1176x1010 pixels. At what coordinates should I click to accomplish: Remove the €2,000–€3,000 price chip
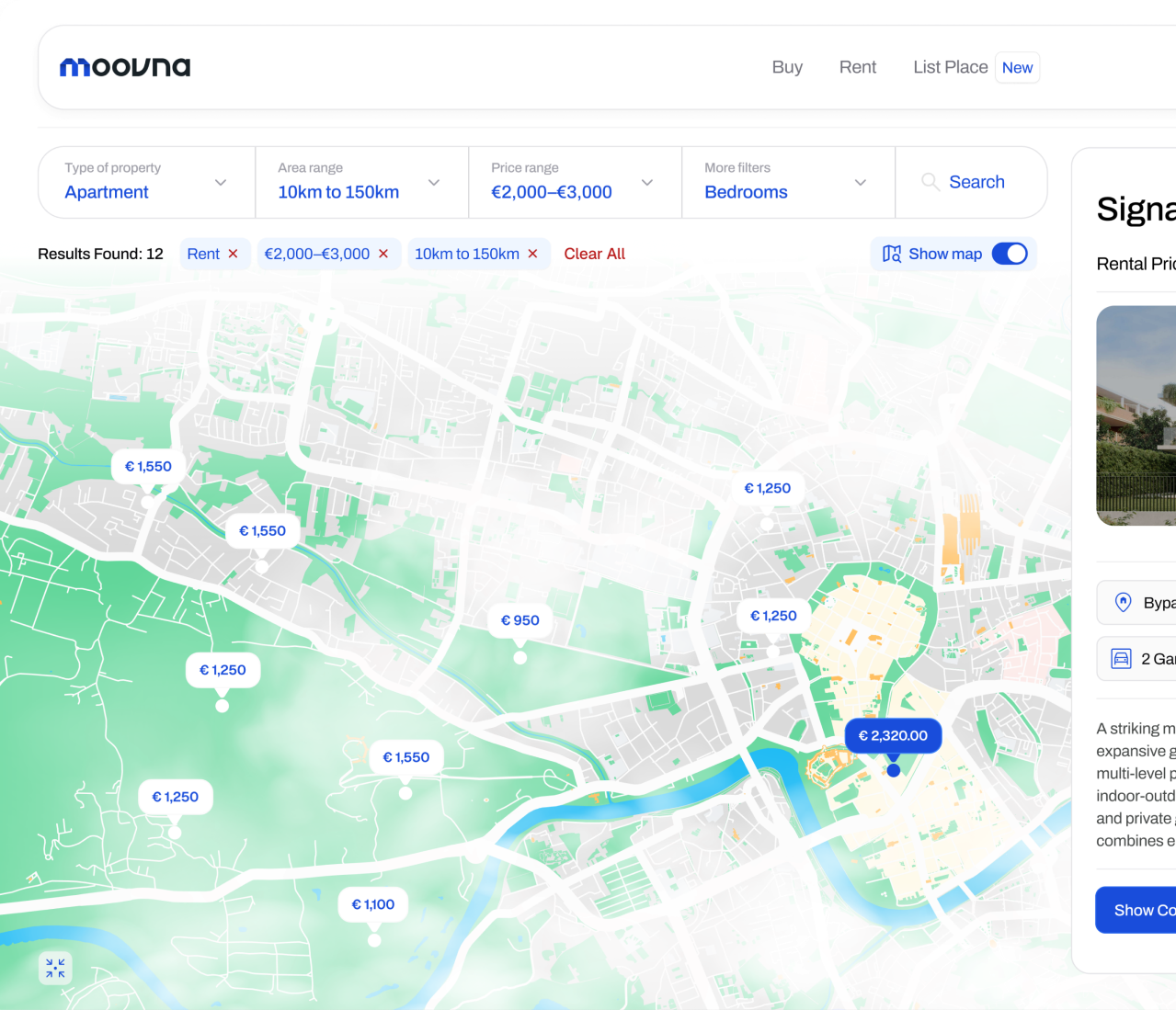[x=383, y=254]
